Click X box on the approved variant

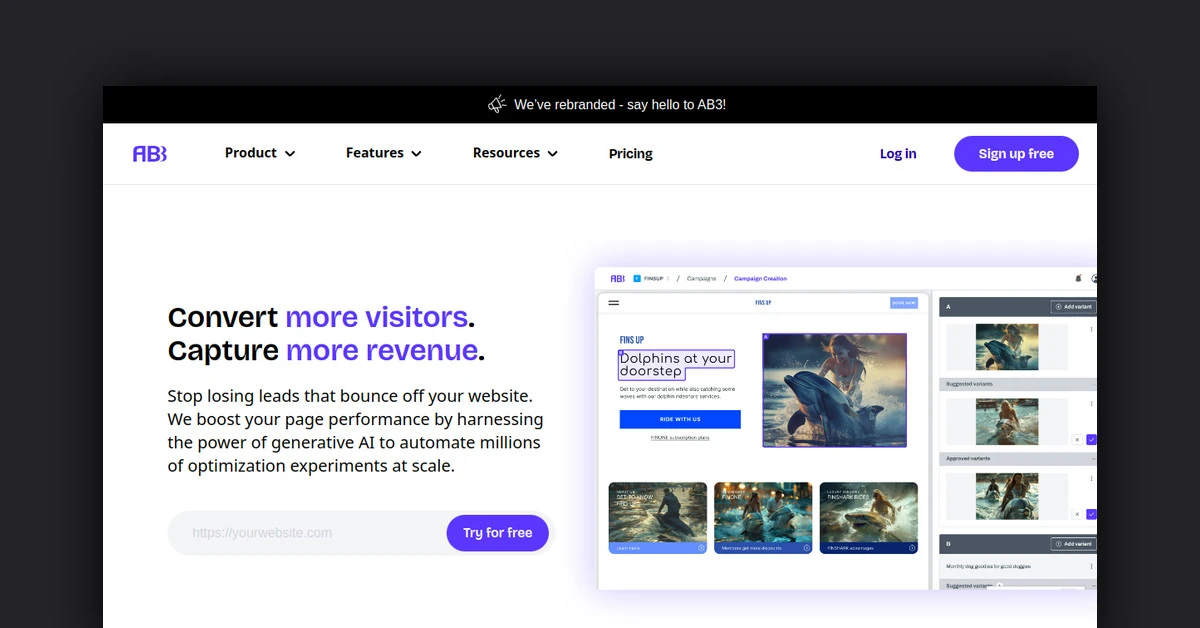click(x=1077, y=514)
